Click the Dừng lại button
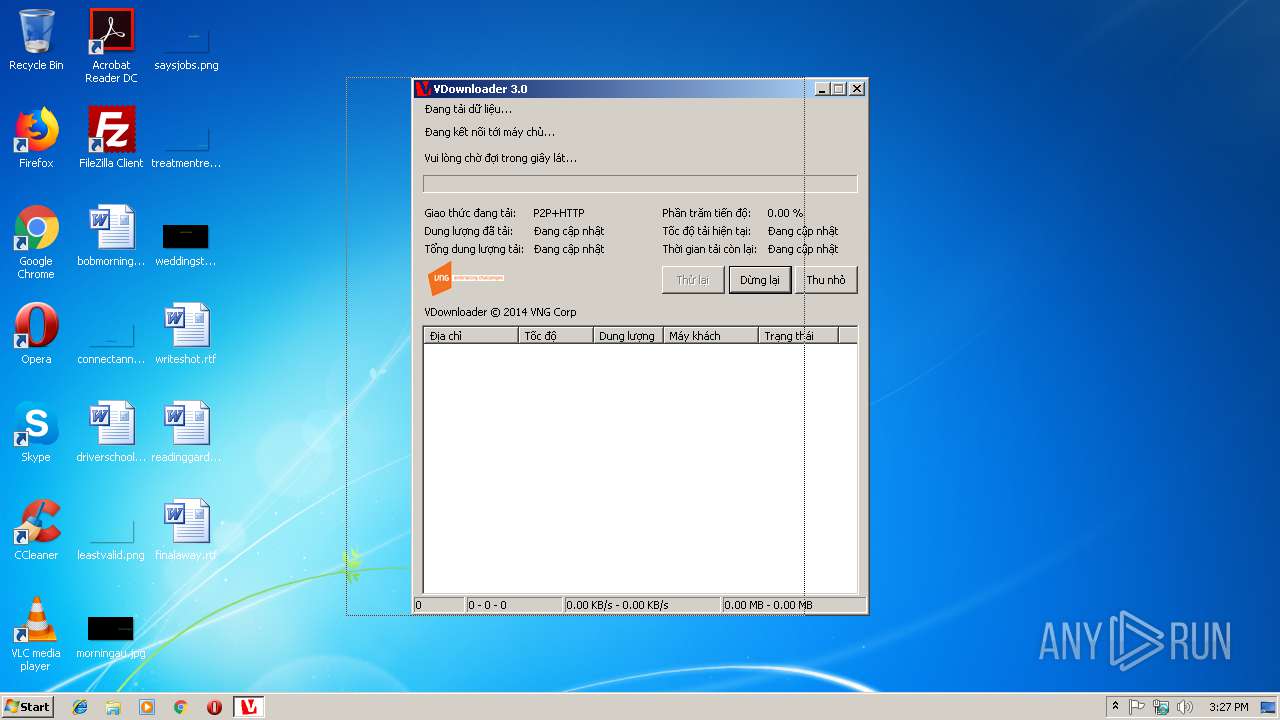 (x=760, y=280)
